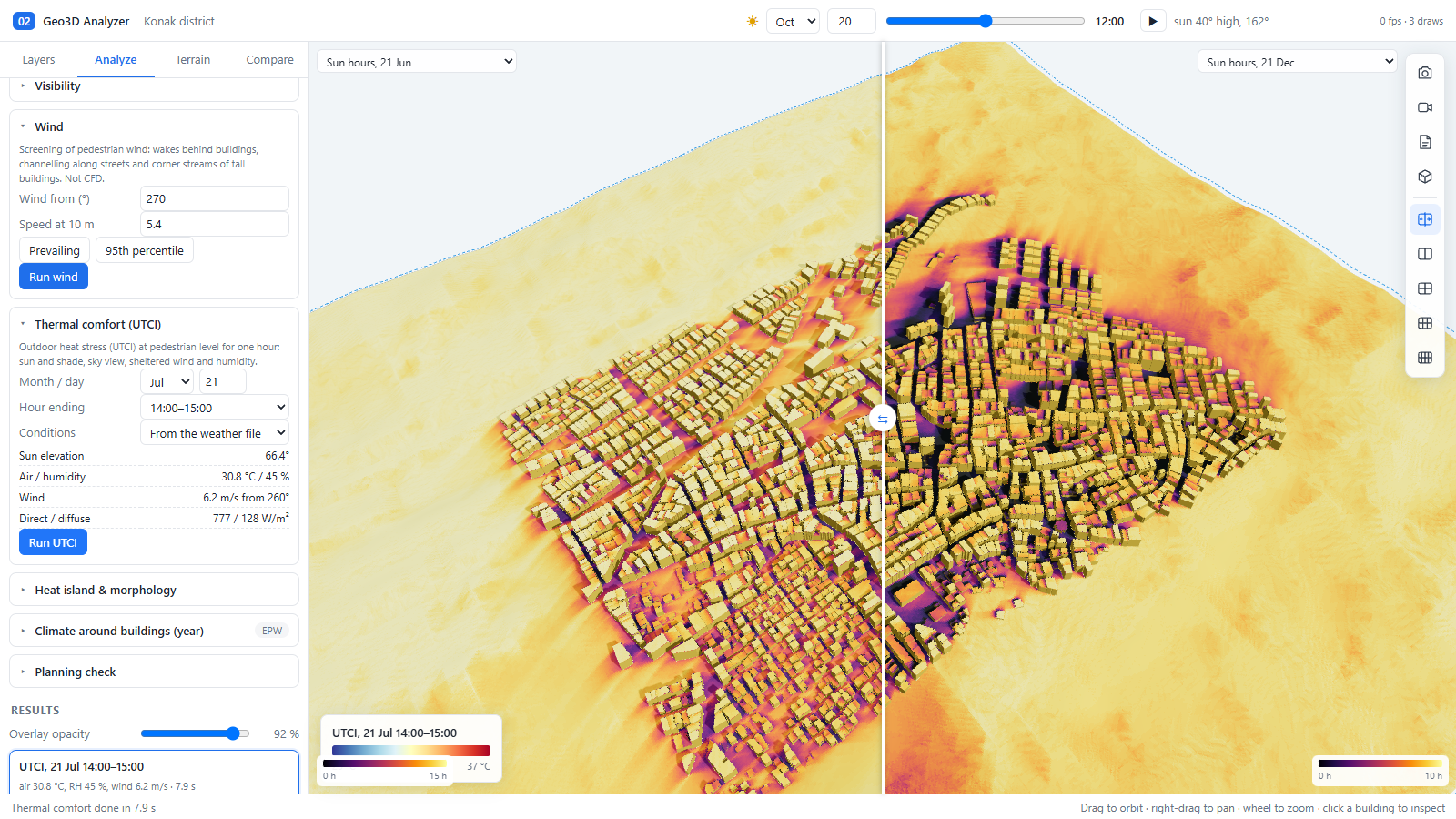Click the UTCI day field showing 21

tap(223, 382)
